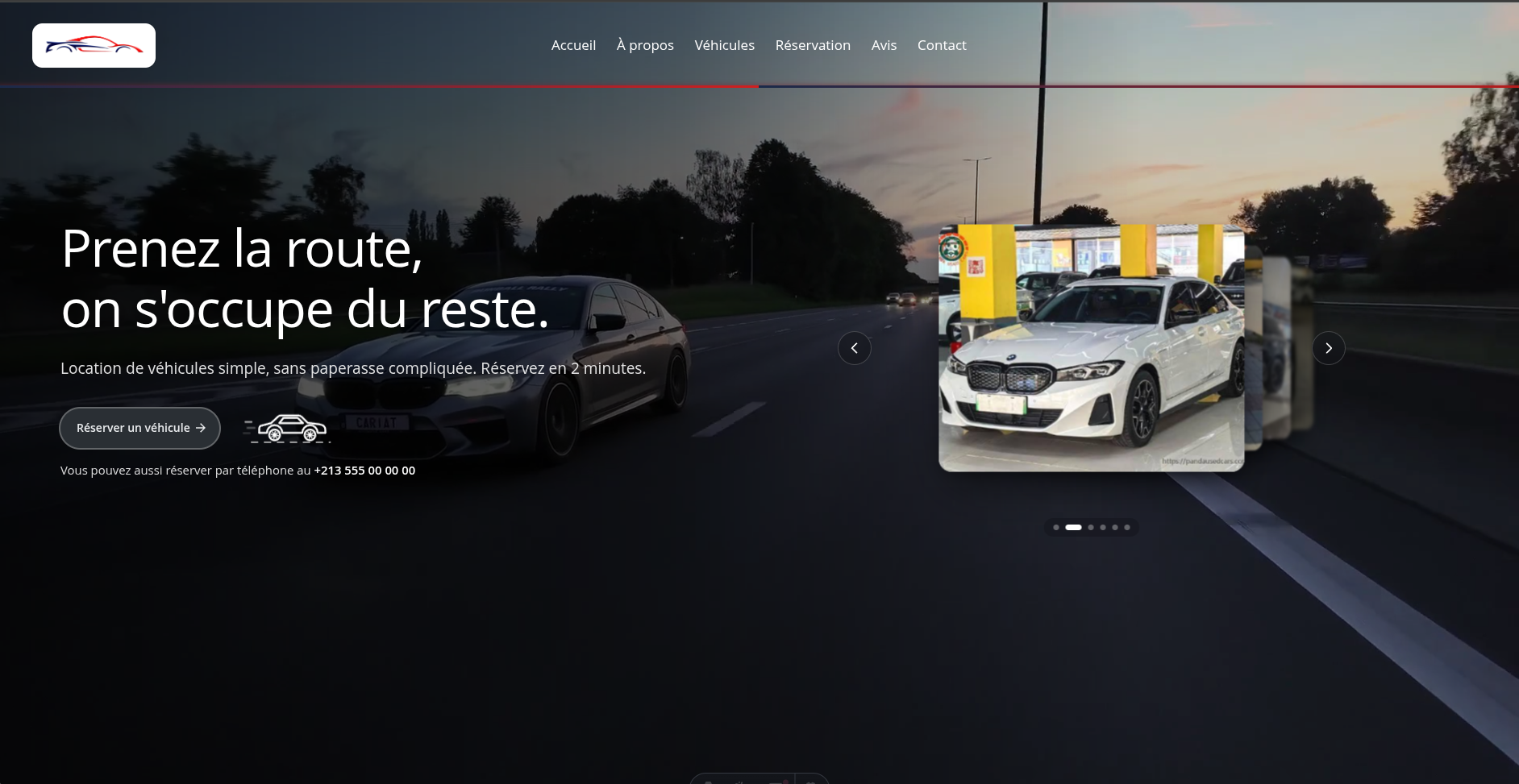Jump to the third carousel dot

pyautogui.click(x=1091, y=528)
